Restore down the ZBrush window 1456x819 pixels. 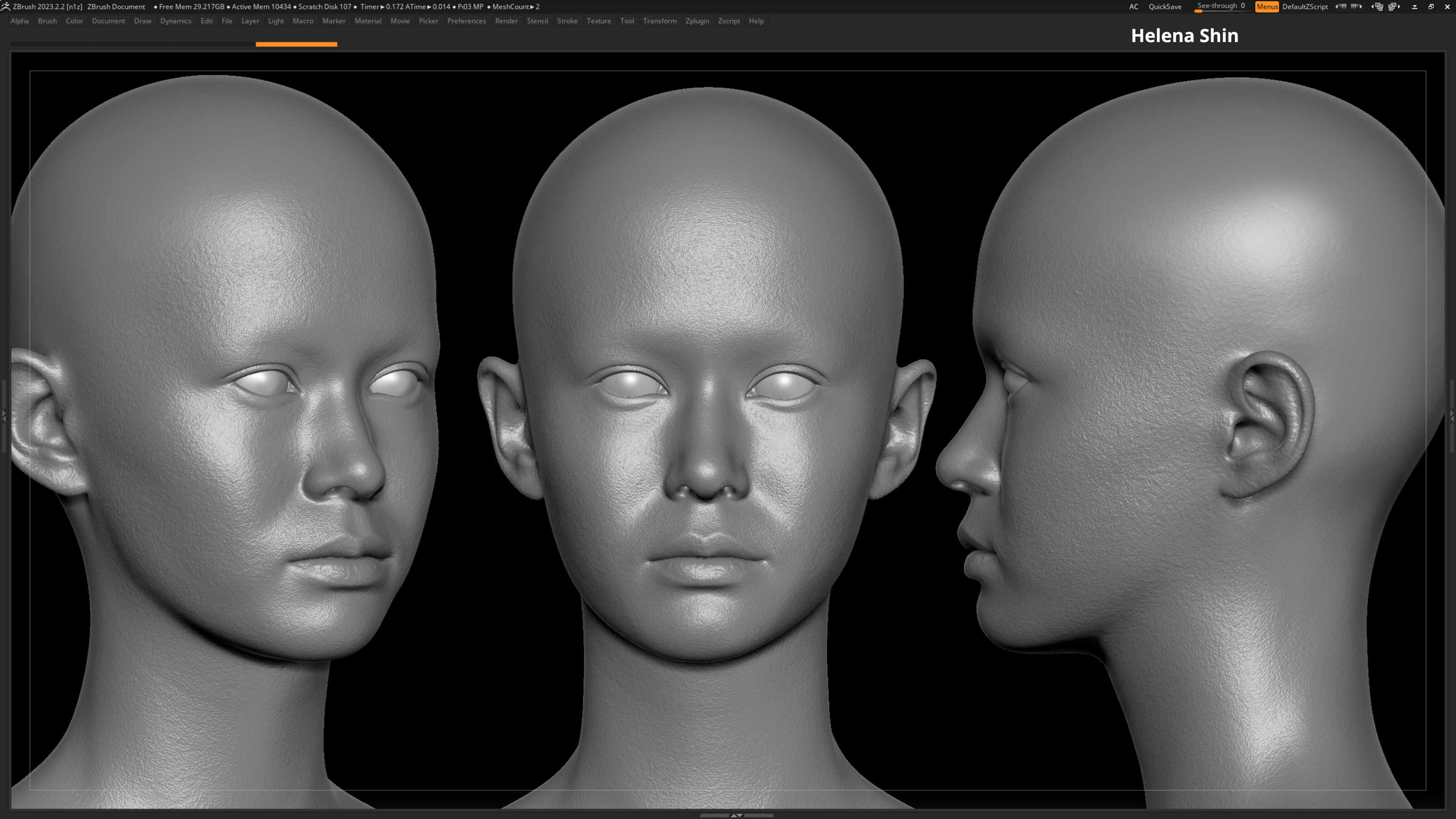1431,6
